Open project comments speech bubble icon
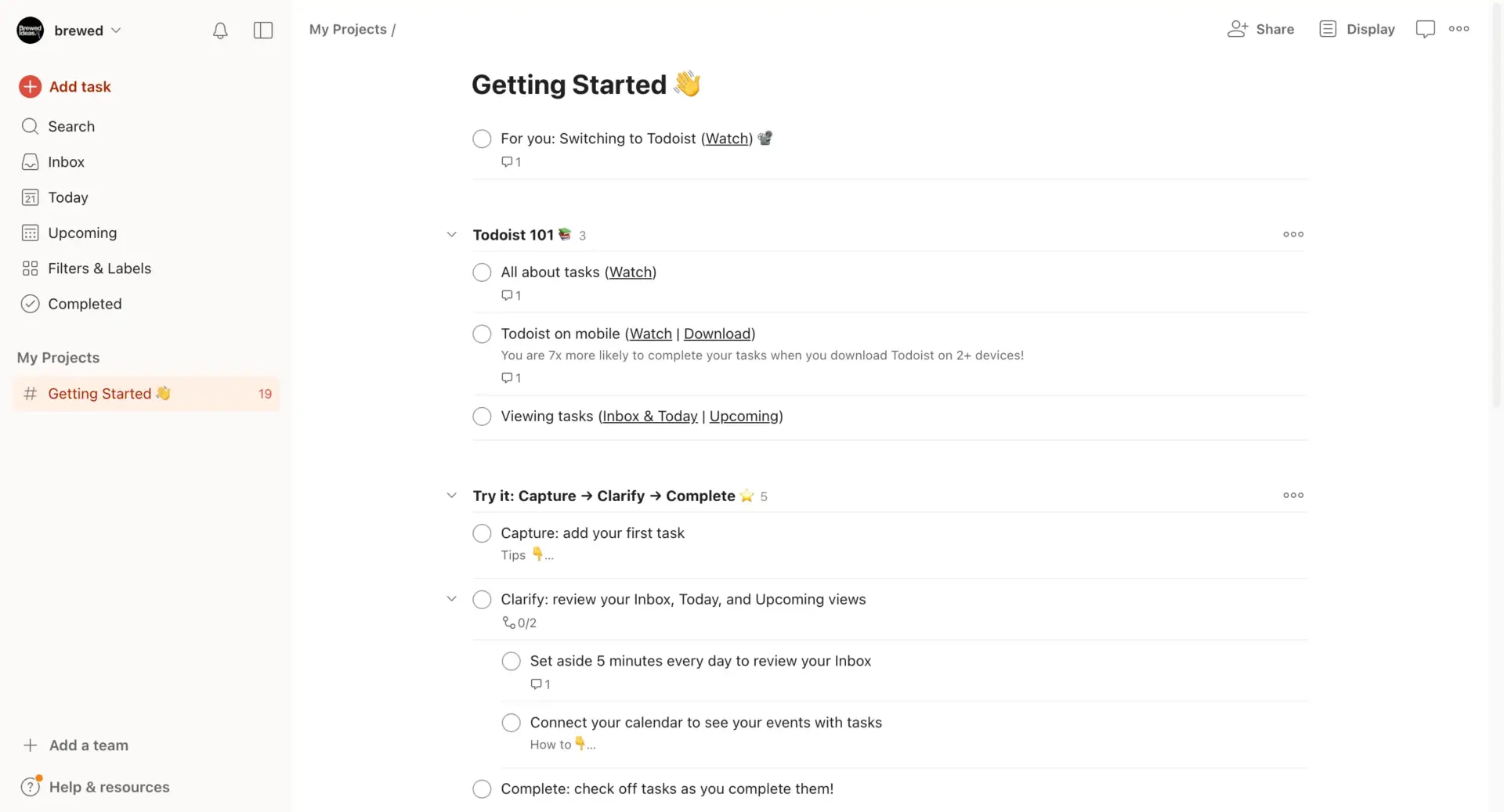Image resolution: width=1504 pixels, height=812 pixels. pyautogui.click(x=1425, y=29)
